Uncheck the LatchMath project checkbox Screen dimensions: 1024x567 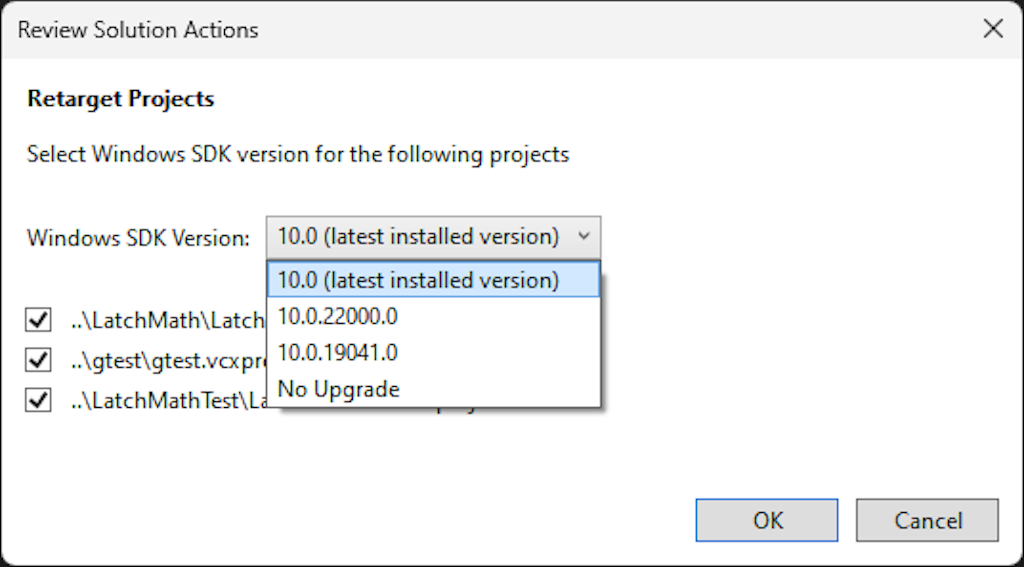(38, 320)
